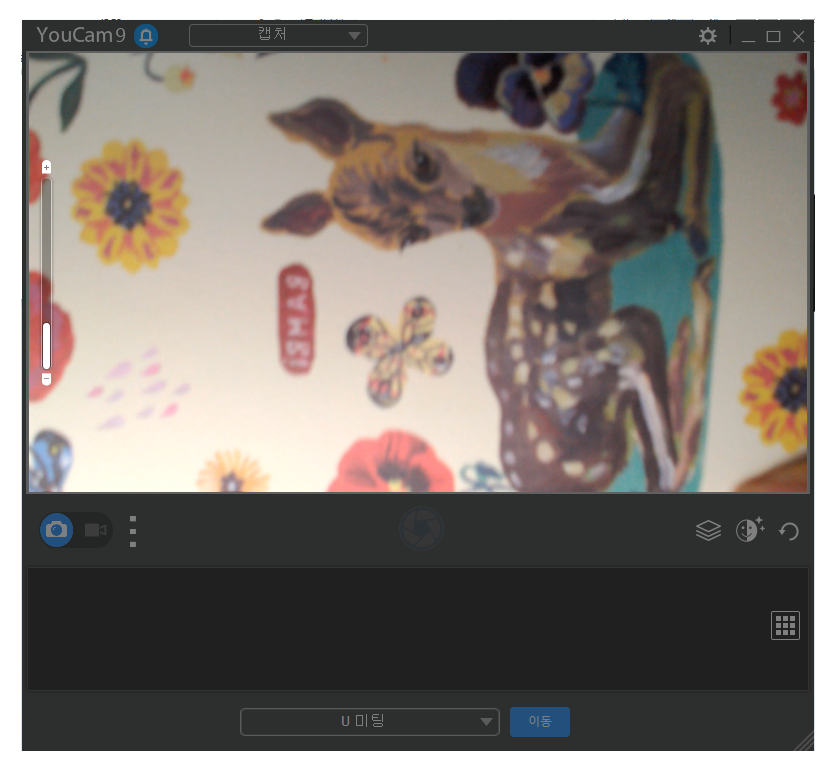Screen dimensions: 835x770
Task: Switch to video recording mode
Action: pos(95,530)
